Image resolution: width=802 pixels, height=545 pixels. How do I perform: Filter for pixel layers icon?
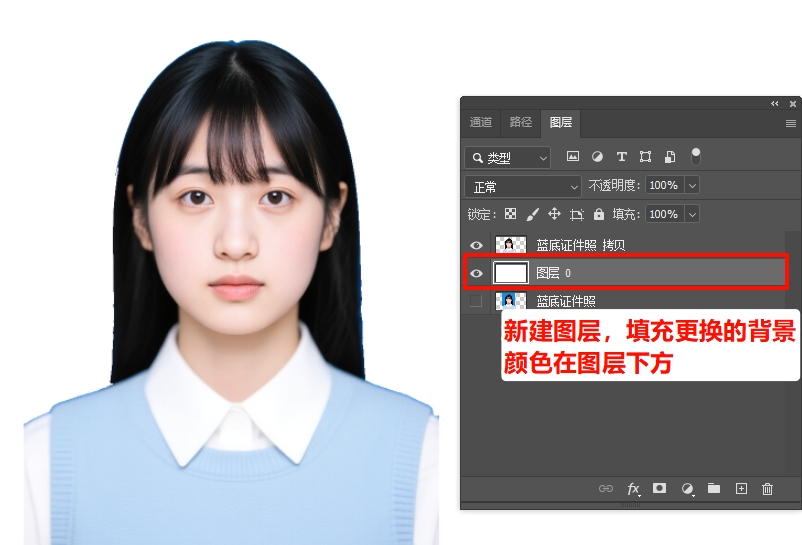[x=573, y=156]
